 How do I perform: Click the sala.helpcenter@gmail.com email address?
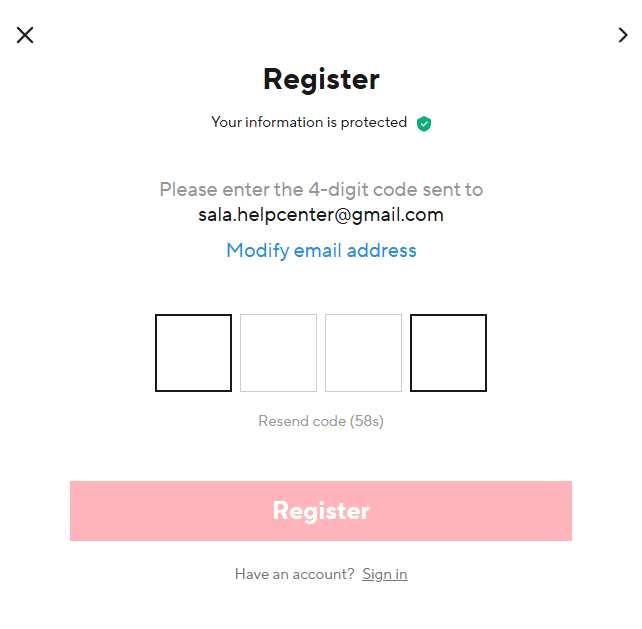coord(321,215)
